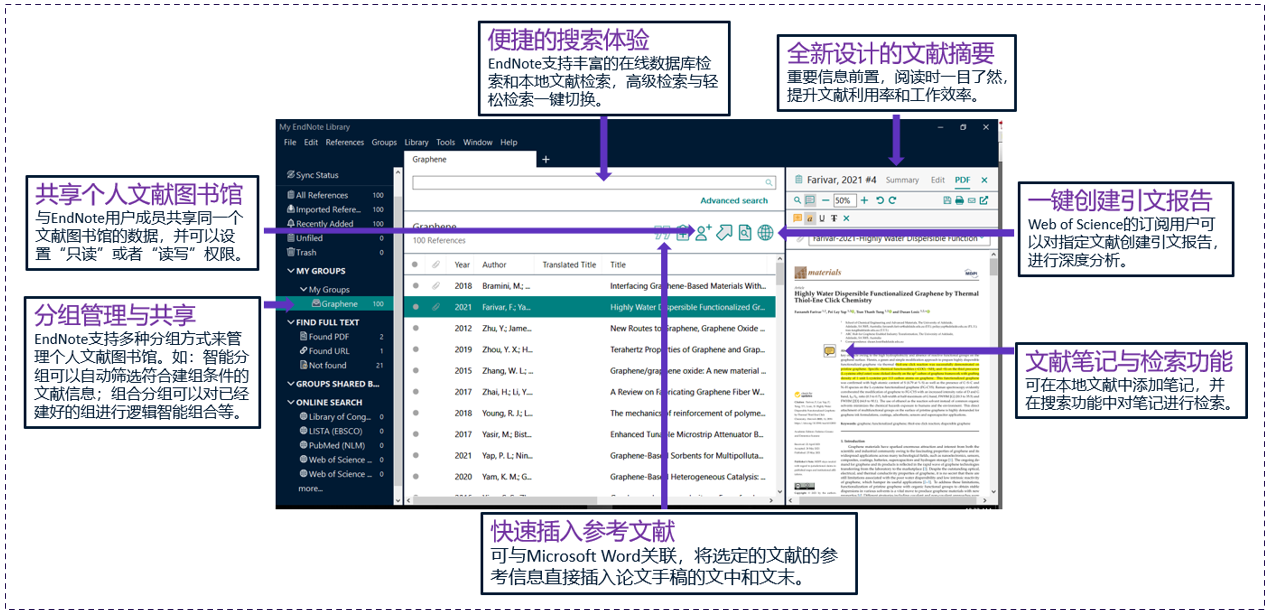Screen dimensions: 1269x614
Task: Select the Graphene group in sidebar
Action: pos(339,304)
